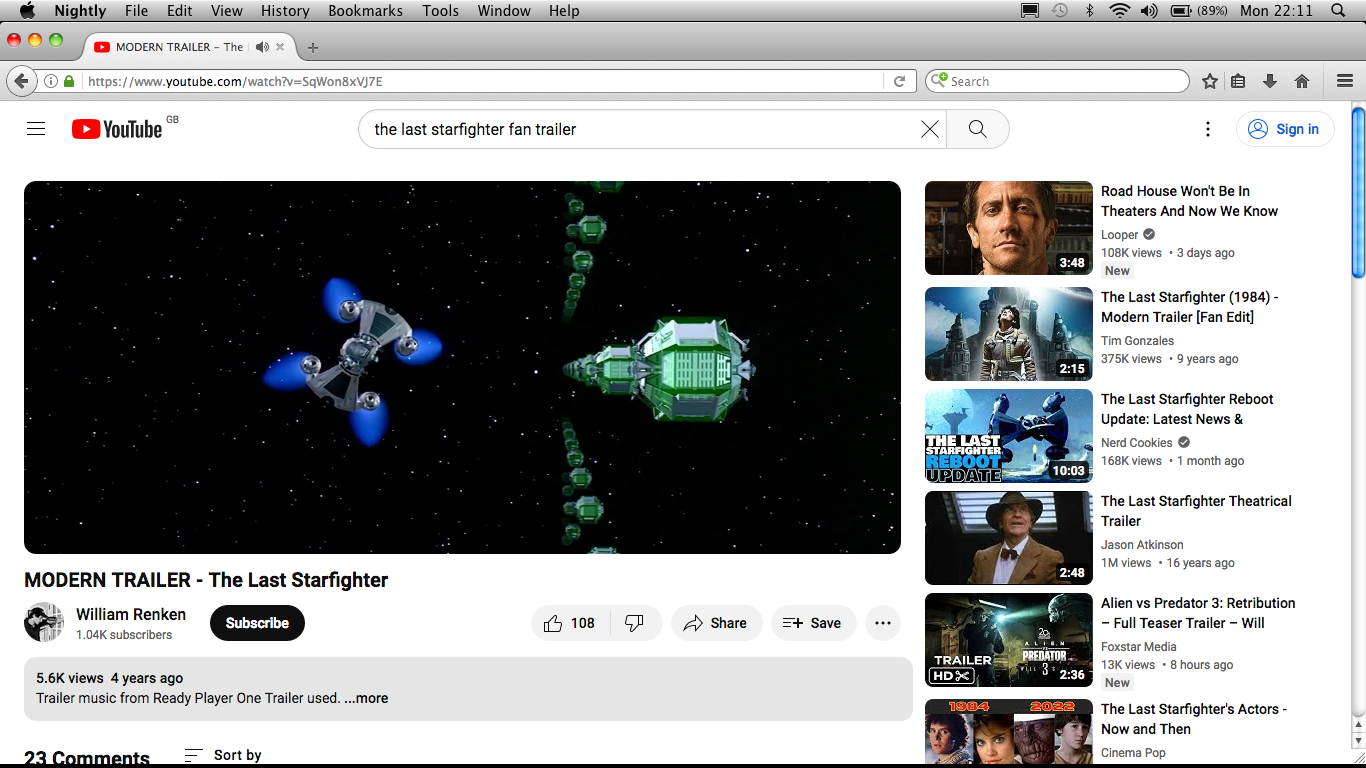Open William Renken channel name link
Screen dimensions: 1366x768
click(131, 614)
